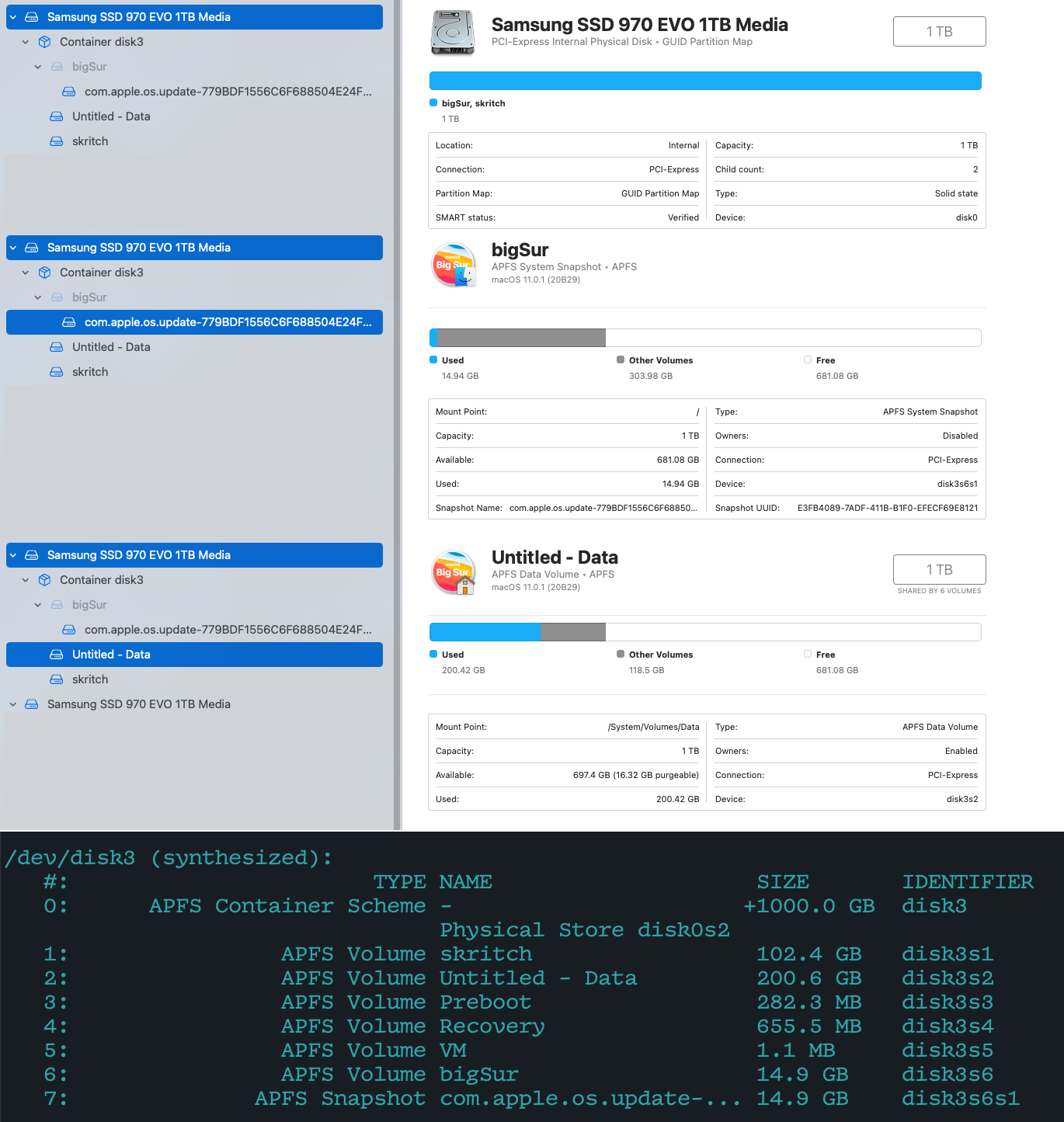Click the blue legend dot beside 'bigSur, skritch'
The width and height of the screenshot is (1064, 1122).
point(433,102)
